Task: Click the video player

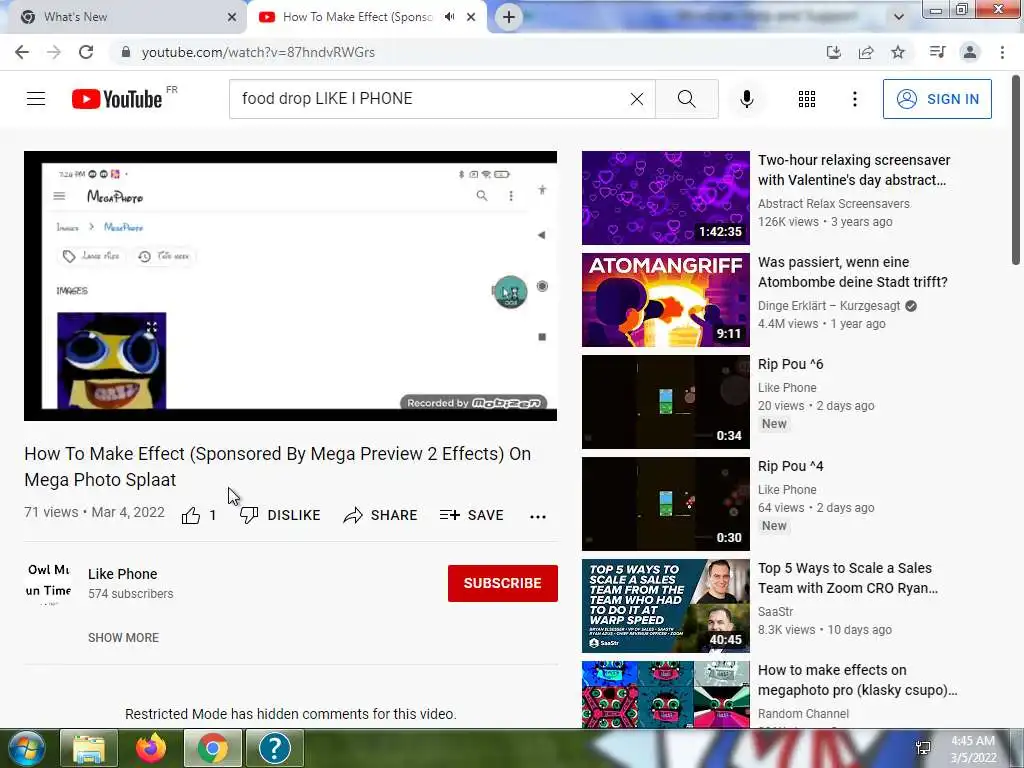Action: (x=291, y=286)
